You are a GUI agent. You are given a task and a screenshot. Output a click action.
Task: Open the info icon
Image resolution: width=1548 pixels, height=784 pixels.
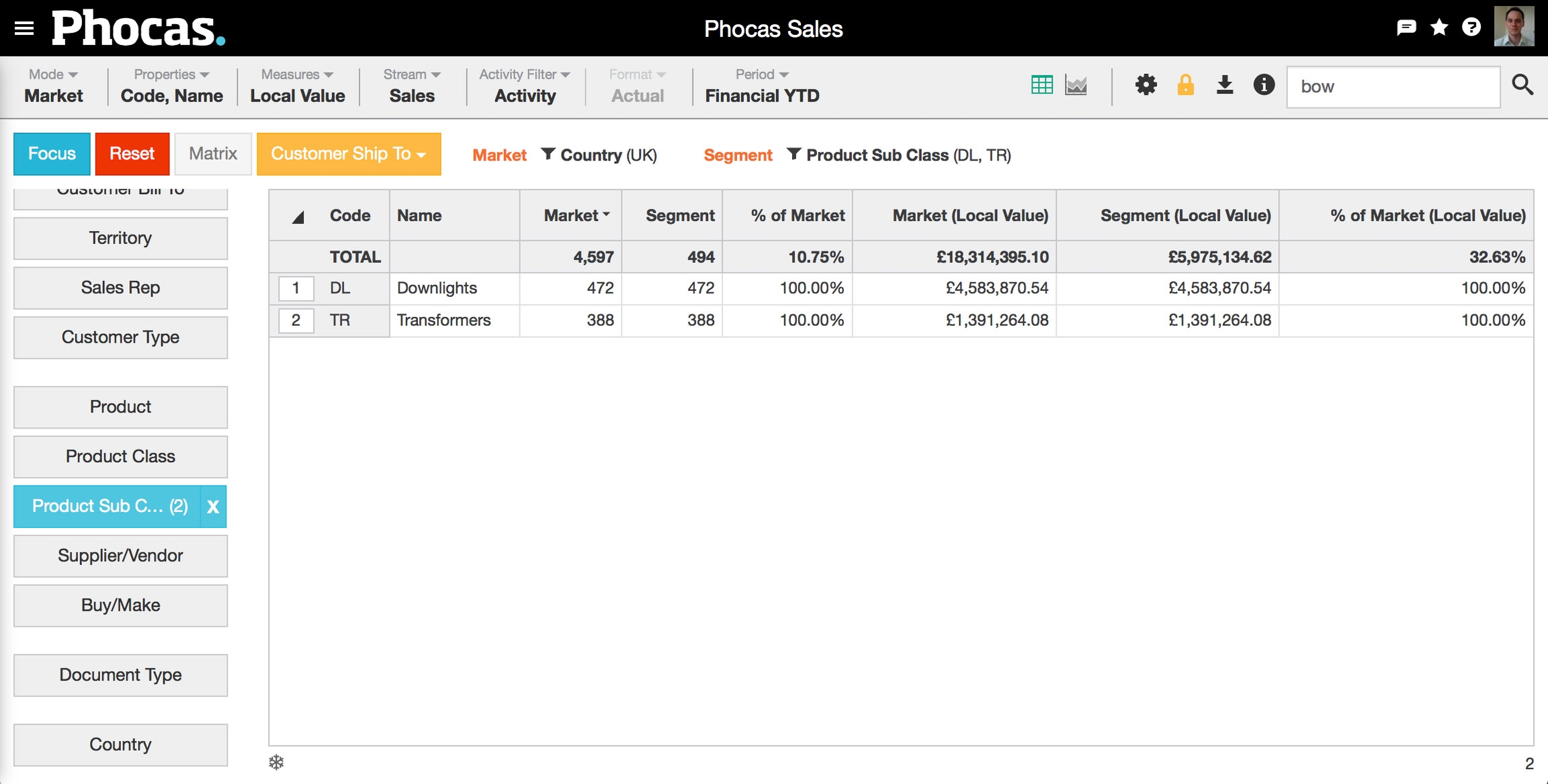[x=1263, y=85]
